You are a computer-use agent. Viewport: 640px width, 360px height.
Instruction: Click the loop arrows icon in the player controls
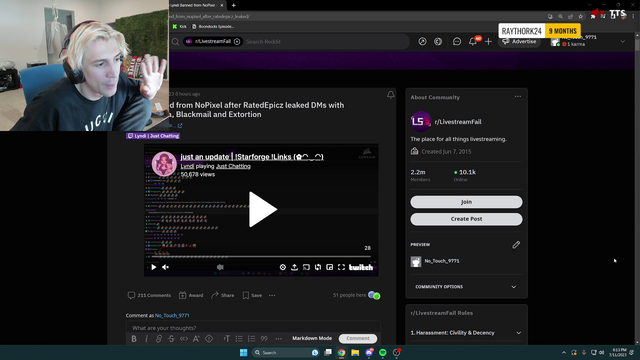(318, 267)
